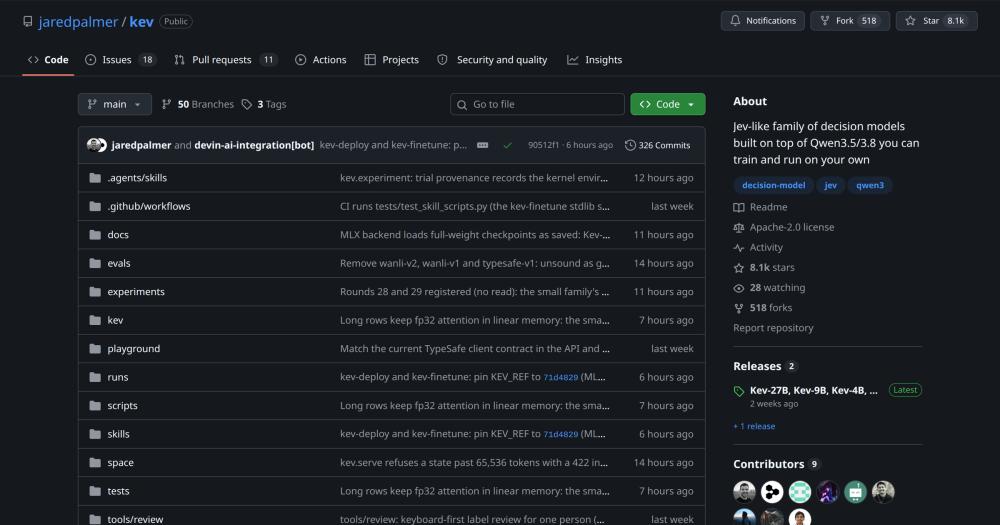Image resolution: width=1000 pixels, height=525 pixels.
Task: Click the decision-model topic tag
Action: (x=773, y=185)
